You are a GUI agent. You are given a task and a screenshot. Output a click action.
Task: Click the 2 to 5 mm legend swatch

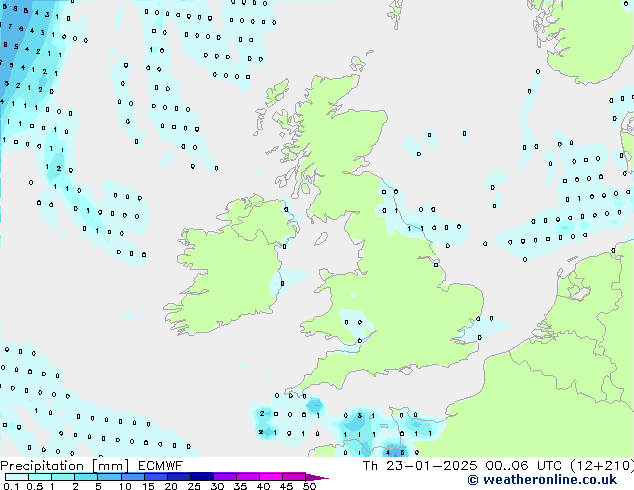[x=86, y=477]
